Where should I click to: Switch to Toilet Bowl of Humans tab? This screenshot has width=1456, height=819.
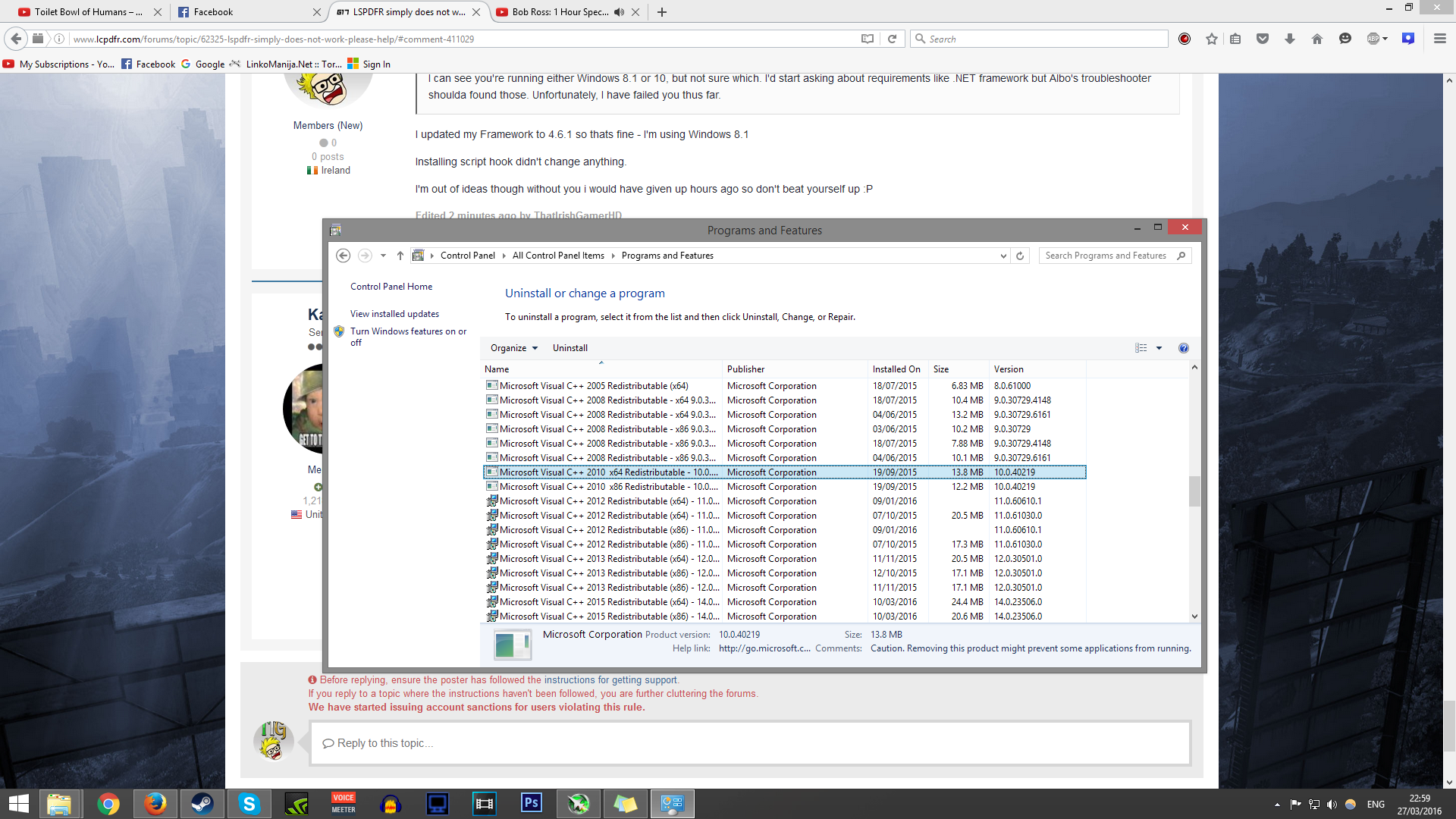(x=83, y=12)
